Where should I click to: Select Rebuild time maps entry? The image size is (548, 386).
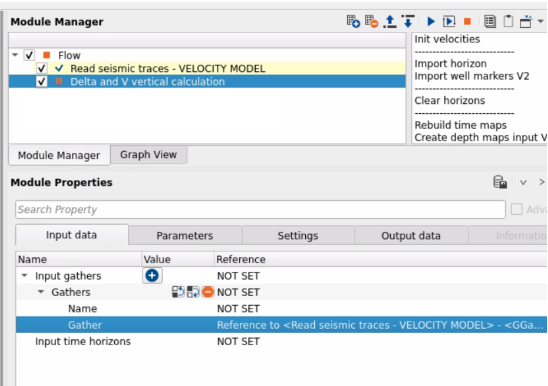click(460, 125)
